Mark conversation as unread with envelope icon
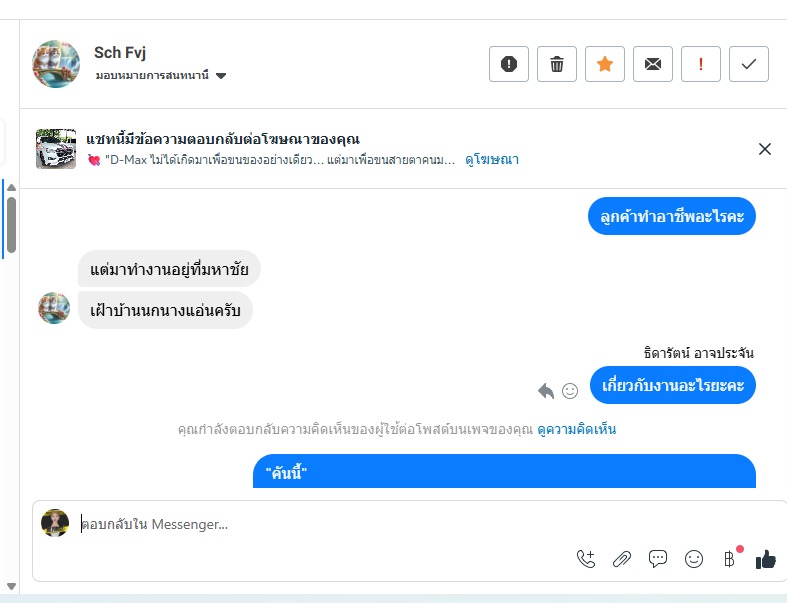The height and width of the screenshot is (603, 787). click(653, 64)
